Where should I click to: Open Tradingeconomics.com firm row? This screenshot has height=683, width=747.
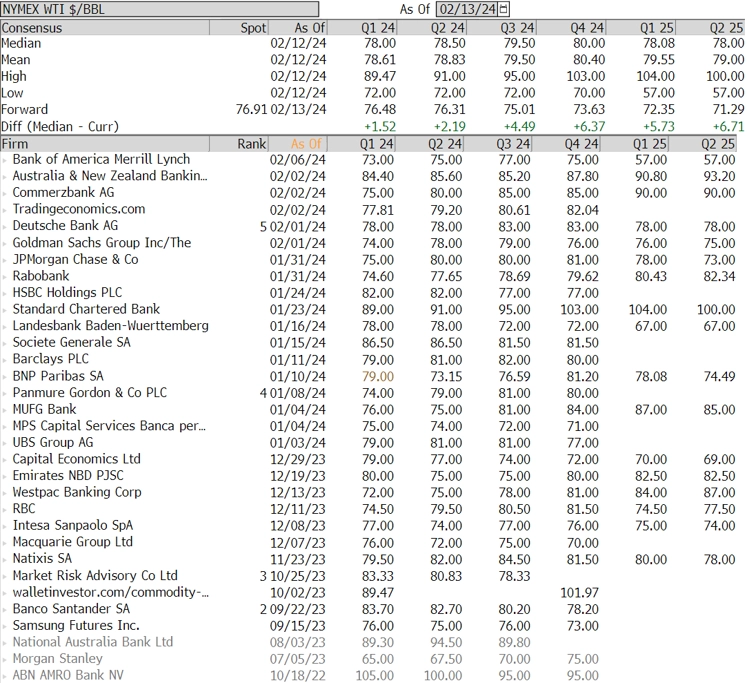pos(368,210)
